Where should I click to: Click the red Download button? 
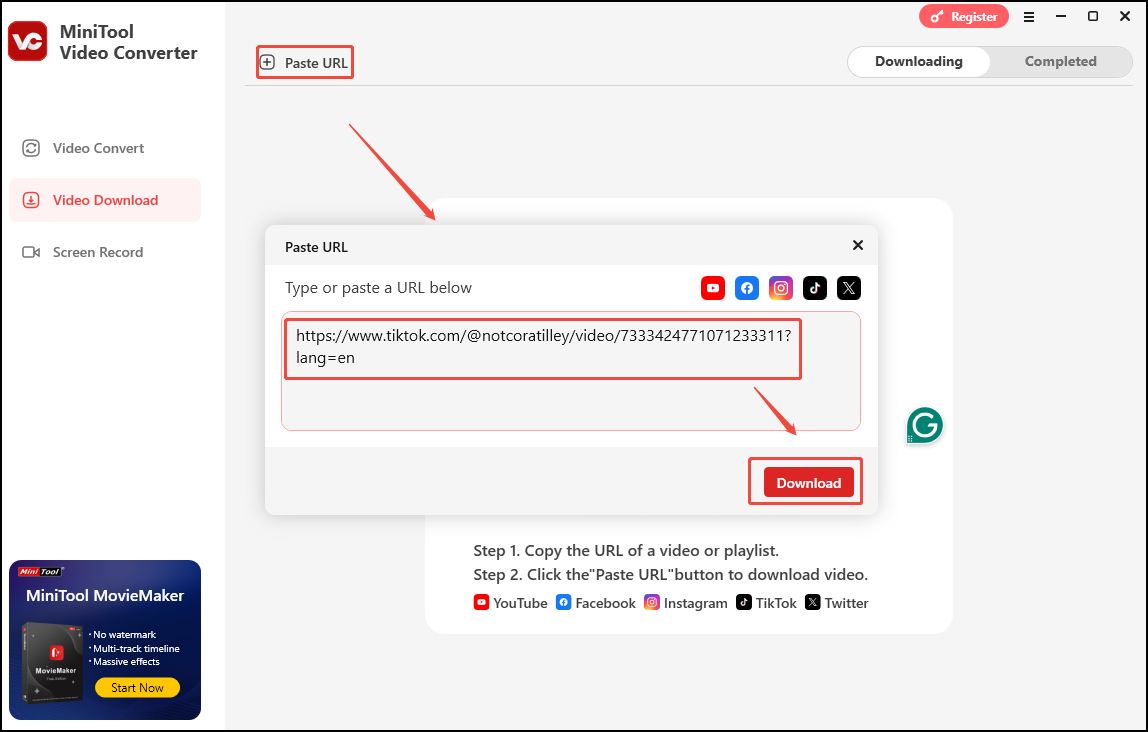click(x=808, y=482)
